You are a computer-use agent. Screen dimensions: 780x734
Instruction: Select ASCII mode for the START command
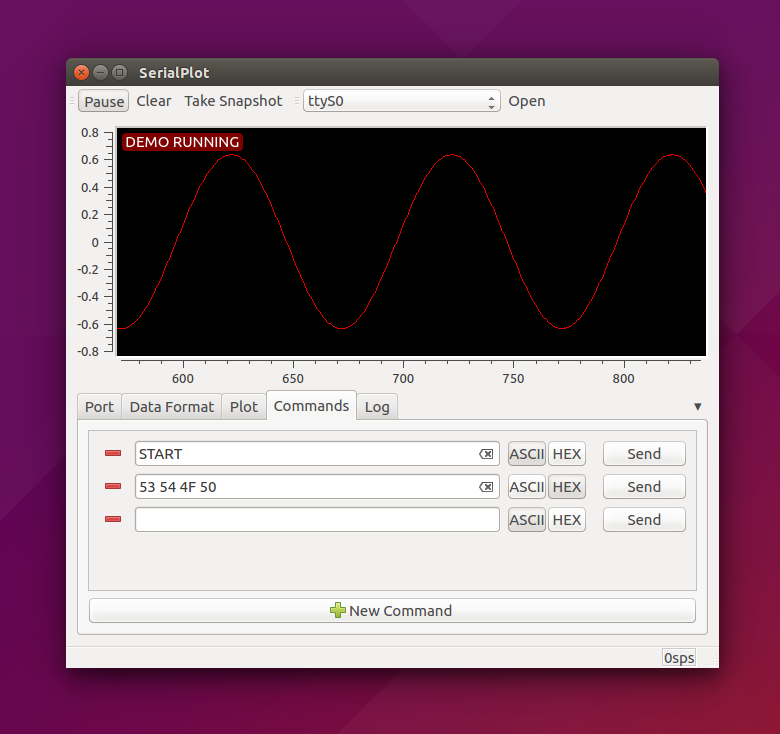pos(527,454)
